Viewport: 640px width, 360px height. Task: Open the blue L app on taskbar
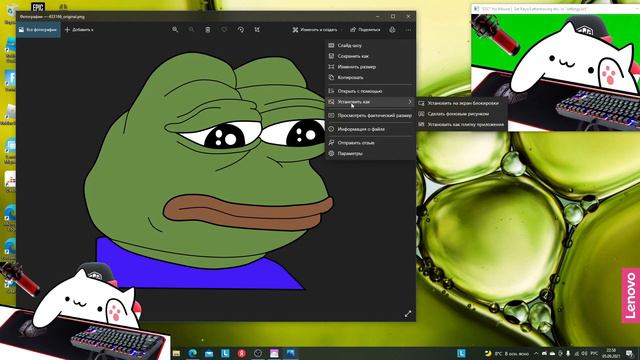coord(225,353)
